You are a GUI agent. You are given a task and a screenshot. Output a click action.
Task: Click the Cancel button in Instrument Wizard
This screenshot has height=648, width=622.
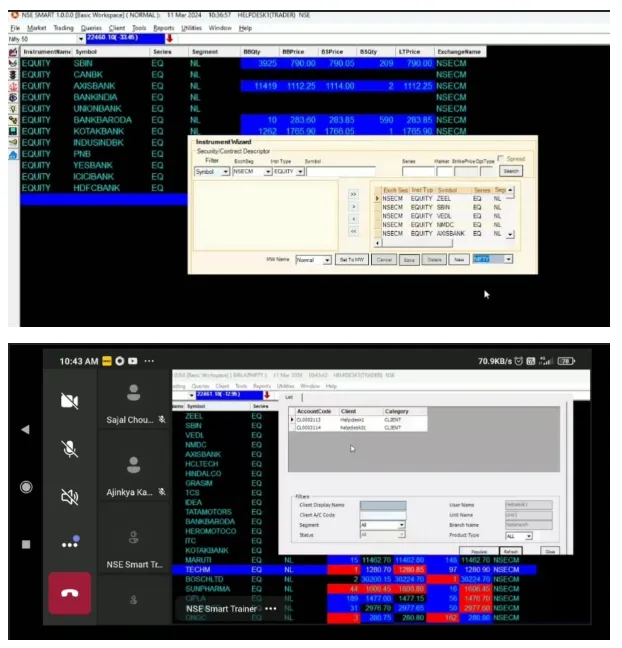point(384,260)
